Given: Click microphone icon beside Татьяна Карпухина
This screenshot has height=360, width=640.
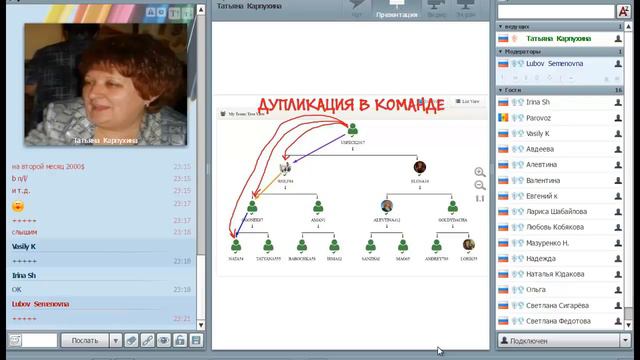Looking at the screenshot, I should tap(515, 39).
